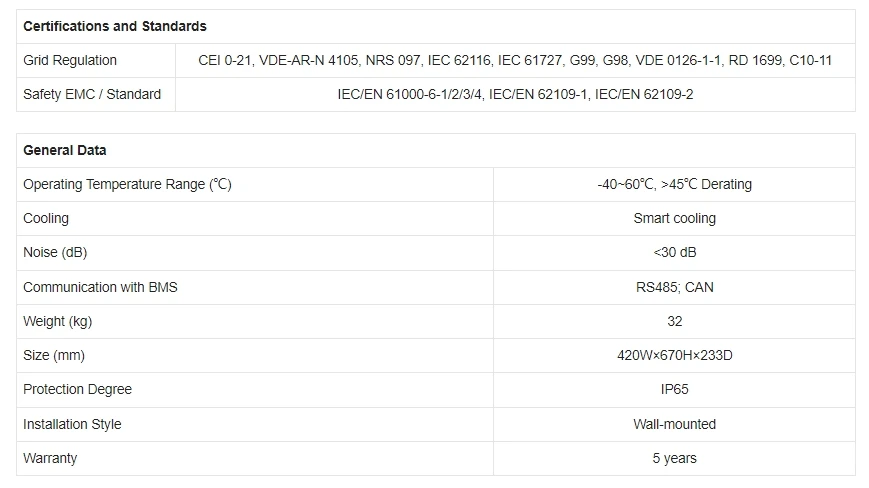This screenshot has height=488, width=869.
Task: Click the RS485; CAN value
Action: [x=674, y=287]
